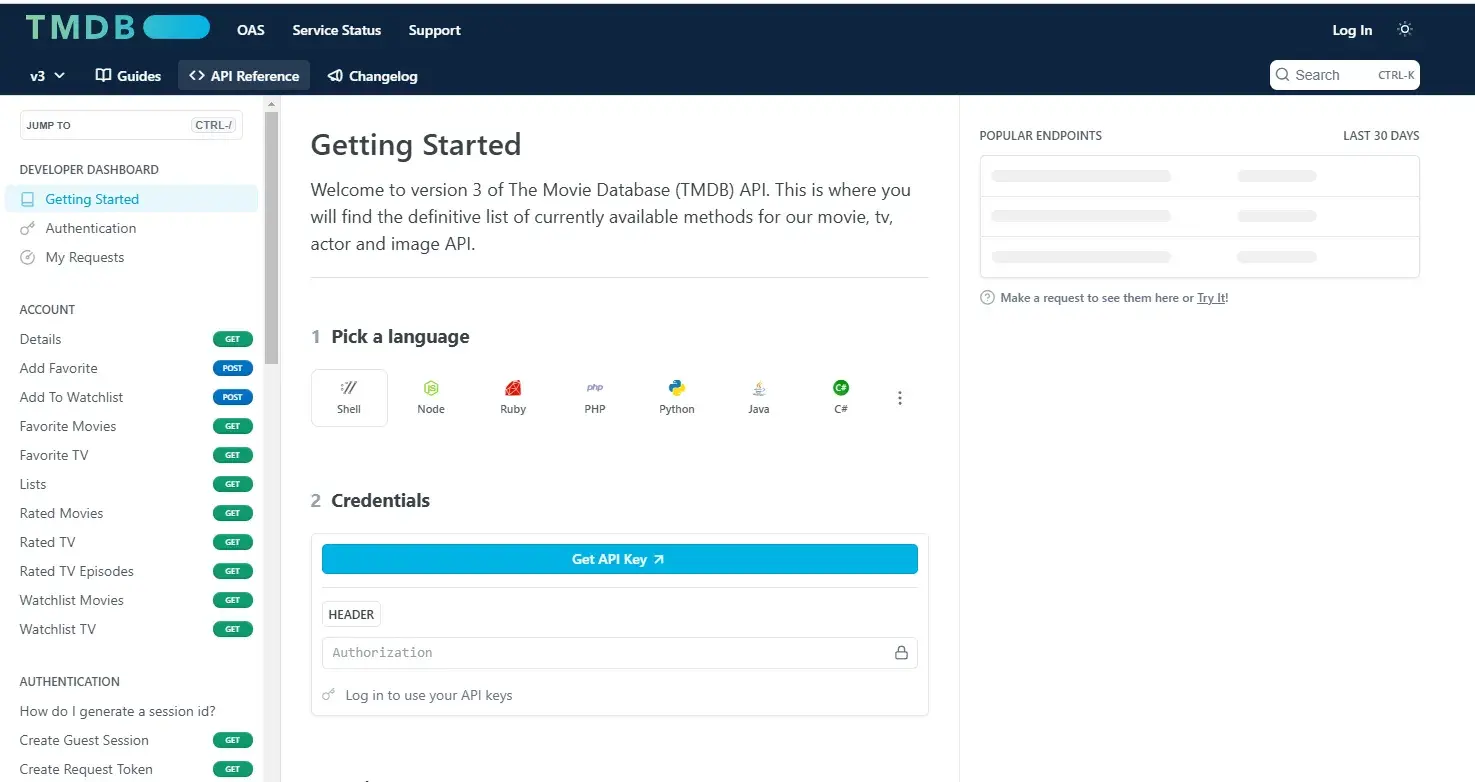Screen dimensions: 1475x782
Task: Click the help icon beside 'Make a request'
Action: [987, 298]
